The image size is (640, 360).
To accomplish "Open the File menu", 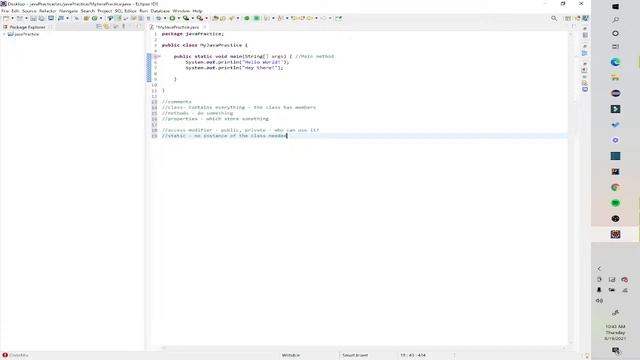I will coord(5,11).
